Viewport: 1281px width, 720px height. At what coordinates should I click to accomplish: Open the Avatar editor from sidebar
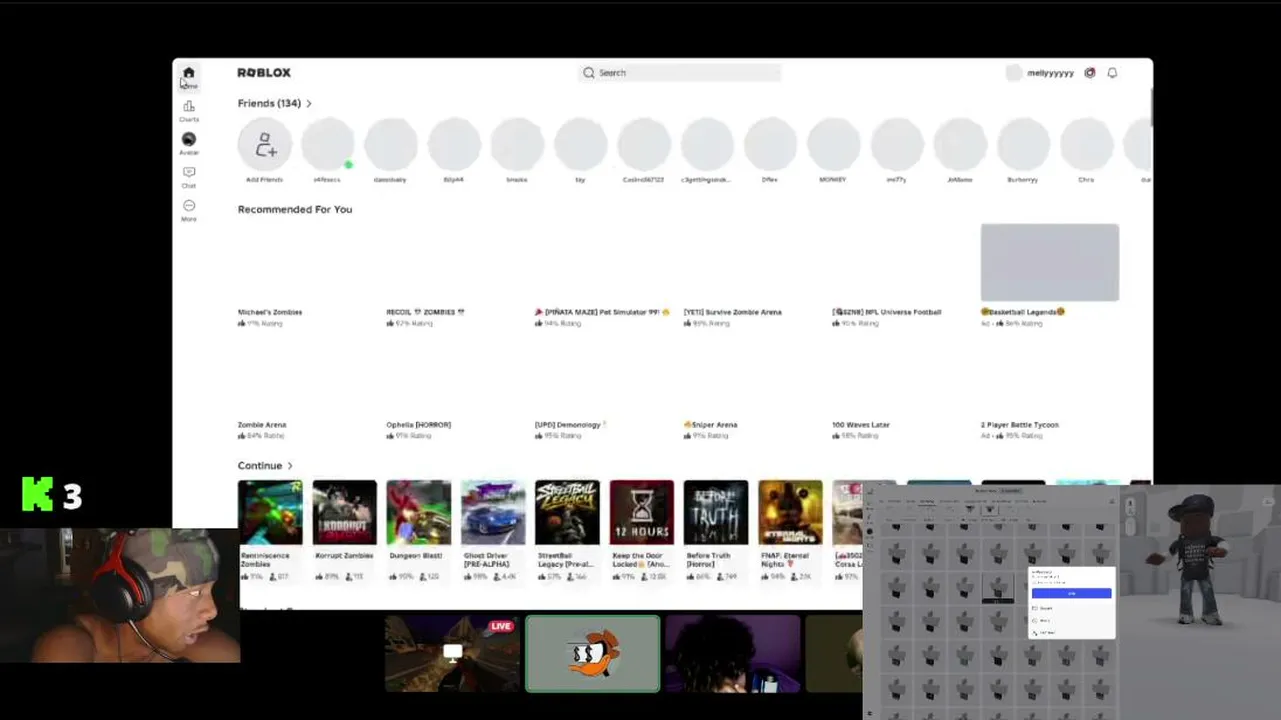click(188, 143)
